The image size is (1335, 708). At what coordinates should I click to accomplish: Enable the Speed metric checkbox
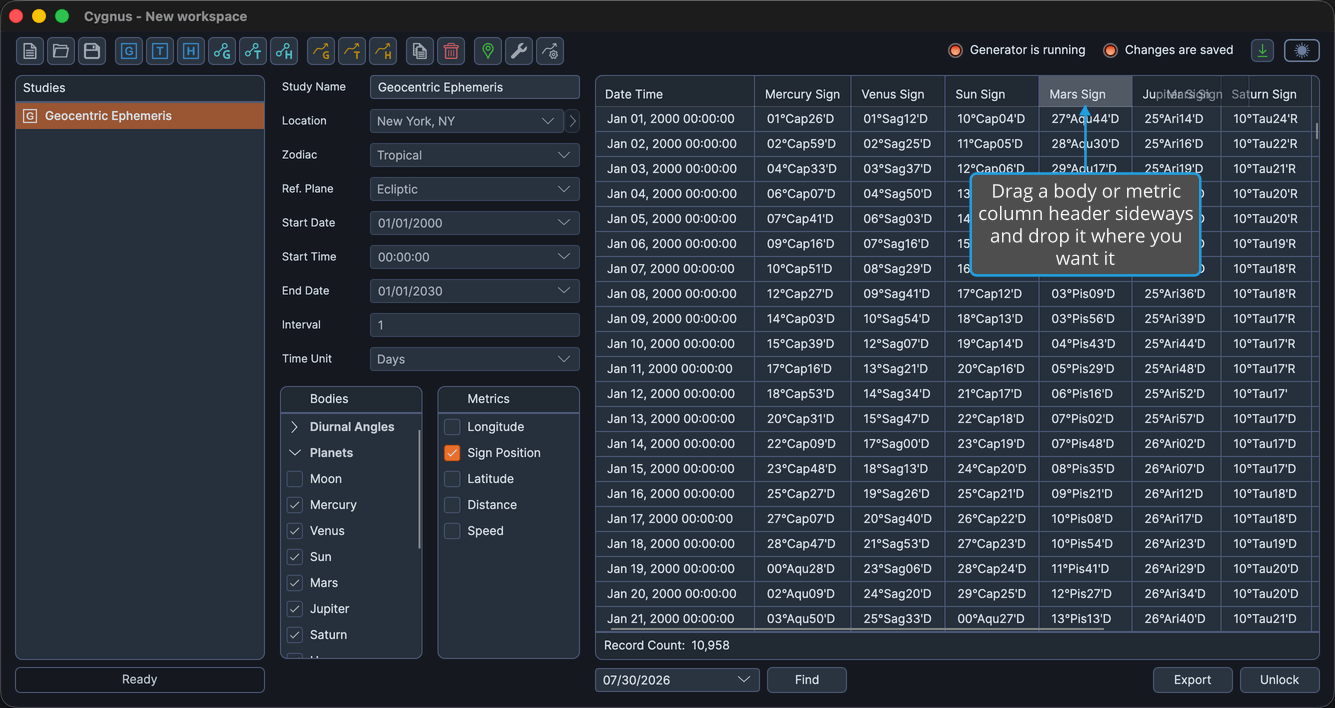[x=452, y=531]
